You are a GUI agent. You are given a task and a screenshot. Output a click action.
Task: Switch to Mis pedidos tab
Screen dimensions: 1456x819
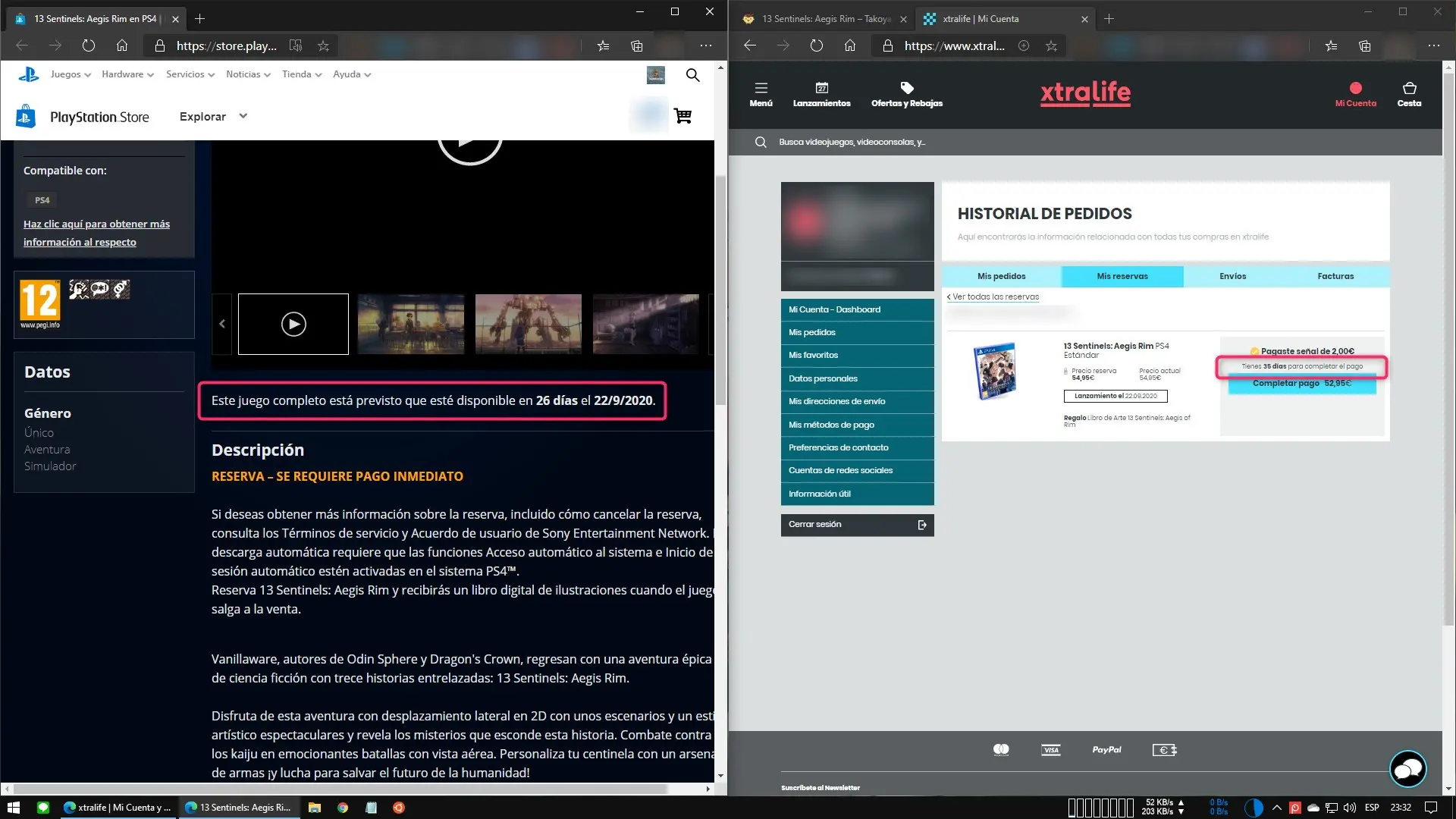[1001, 276]
